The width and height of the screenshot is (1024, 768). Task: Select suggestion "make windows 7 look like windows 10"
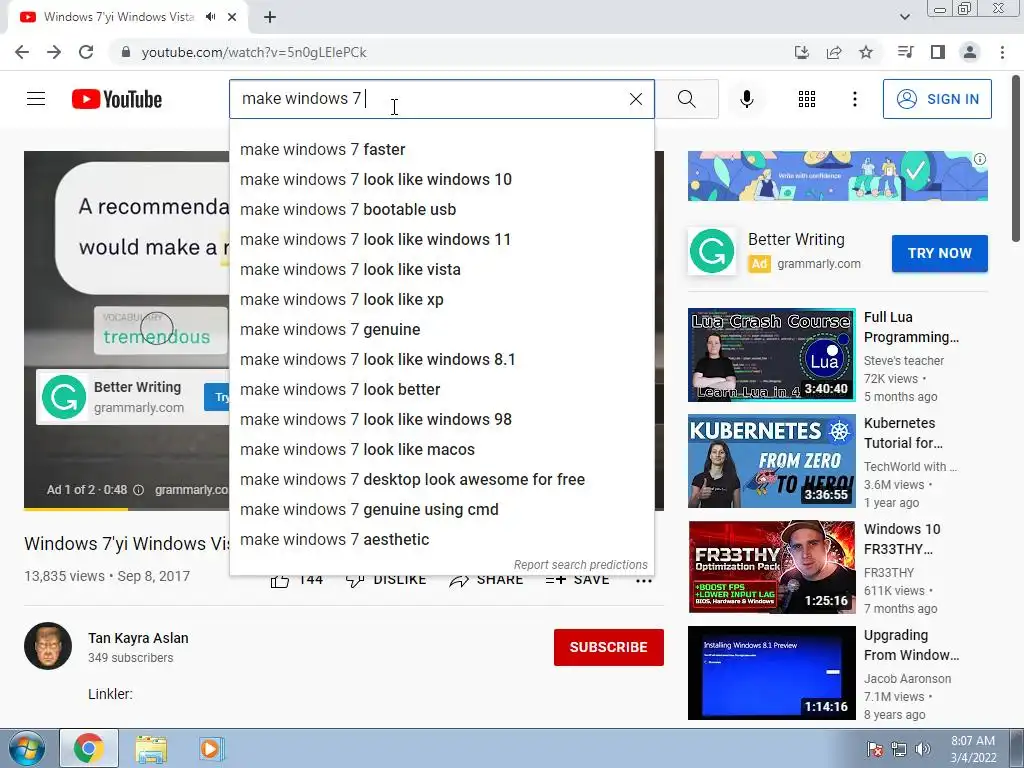coord(441,180)
